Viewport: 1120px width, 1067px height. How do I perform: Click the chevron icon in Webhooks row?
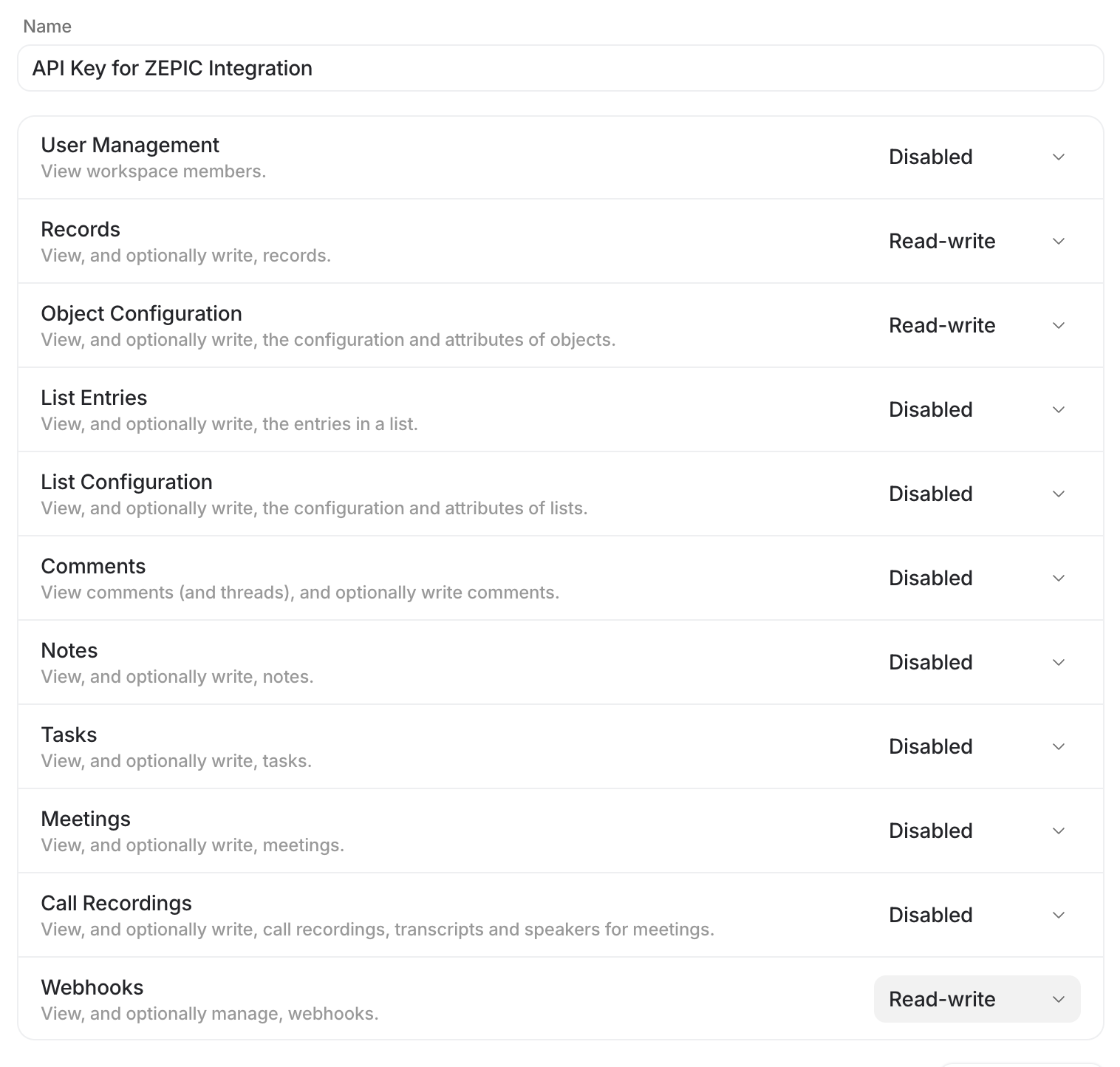pos(1058,999)
